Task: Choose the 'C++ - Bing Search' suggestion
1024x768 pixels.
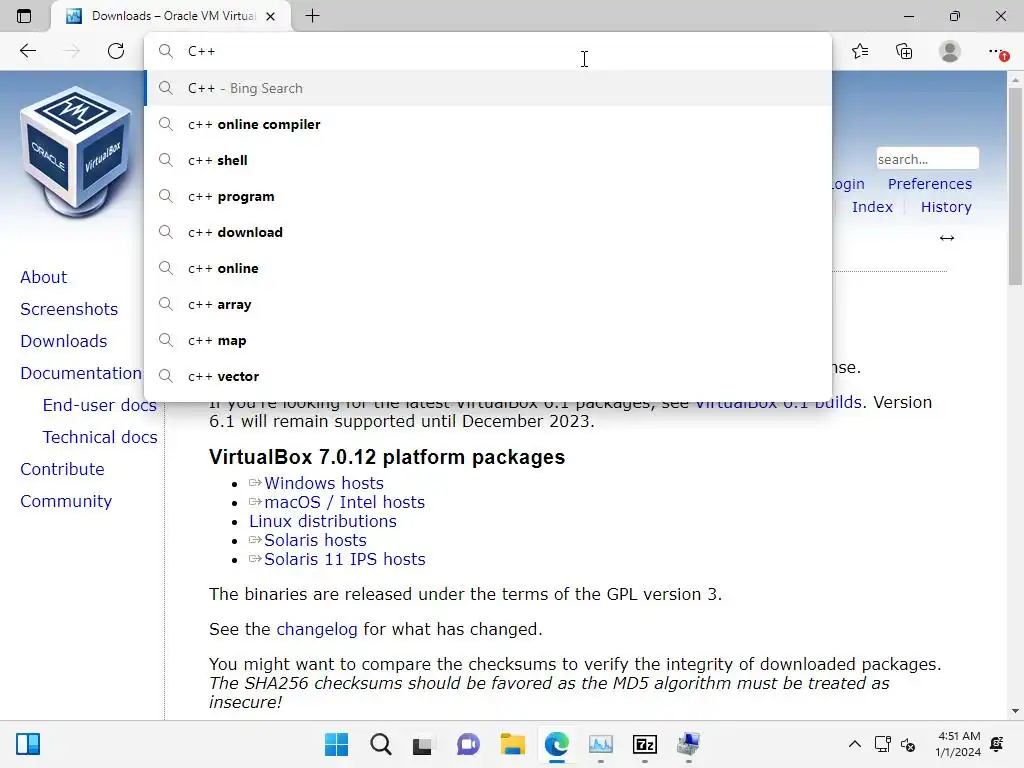Action: point(488,88)
